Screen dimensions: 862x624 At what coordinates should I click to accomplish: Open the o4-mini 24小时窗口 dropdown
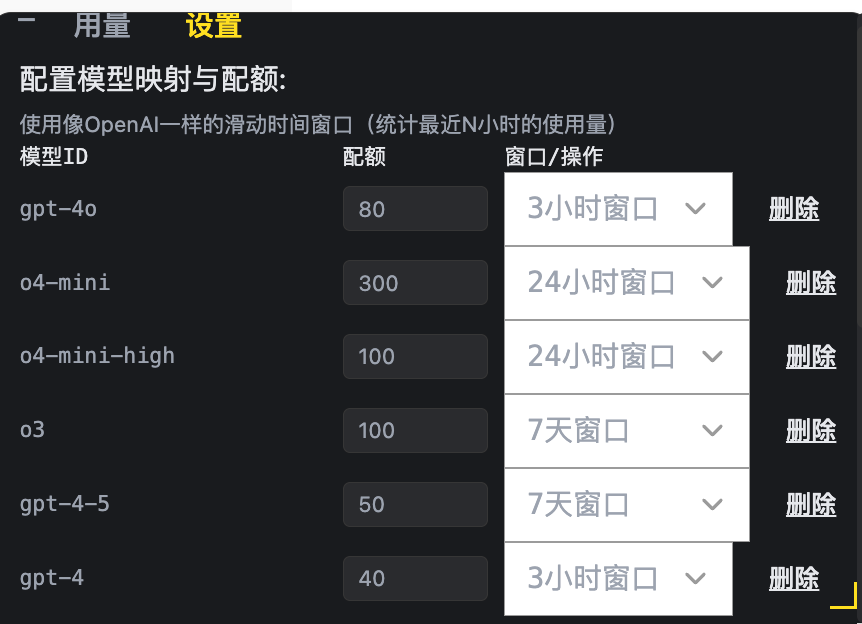pyautogui.click(x=627, y=283)
